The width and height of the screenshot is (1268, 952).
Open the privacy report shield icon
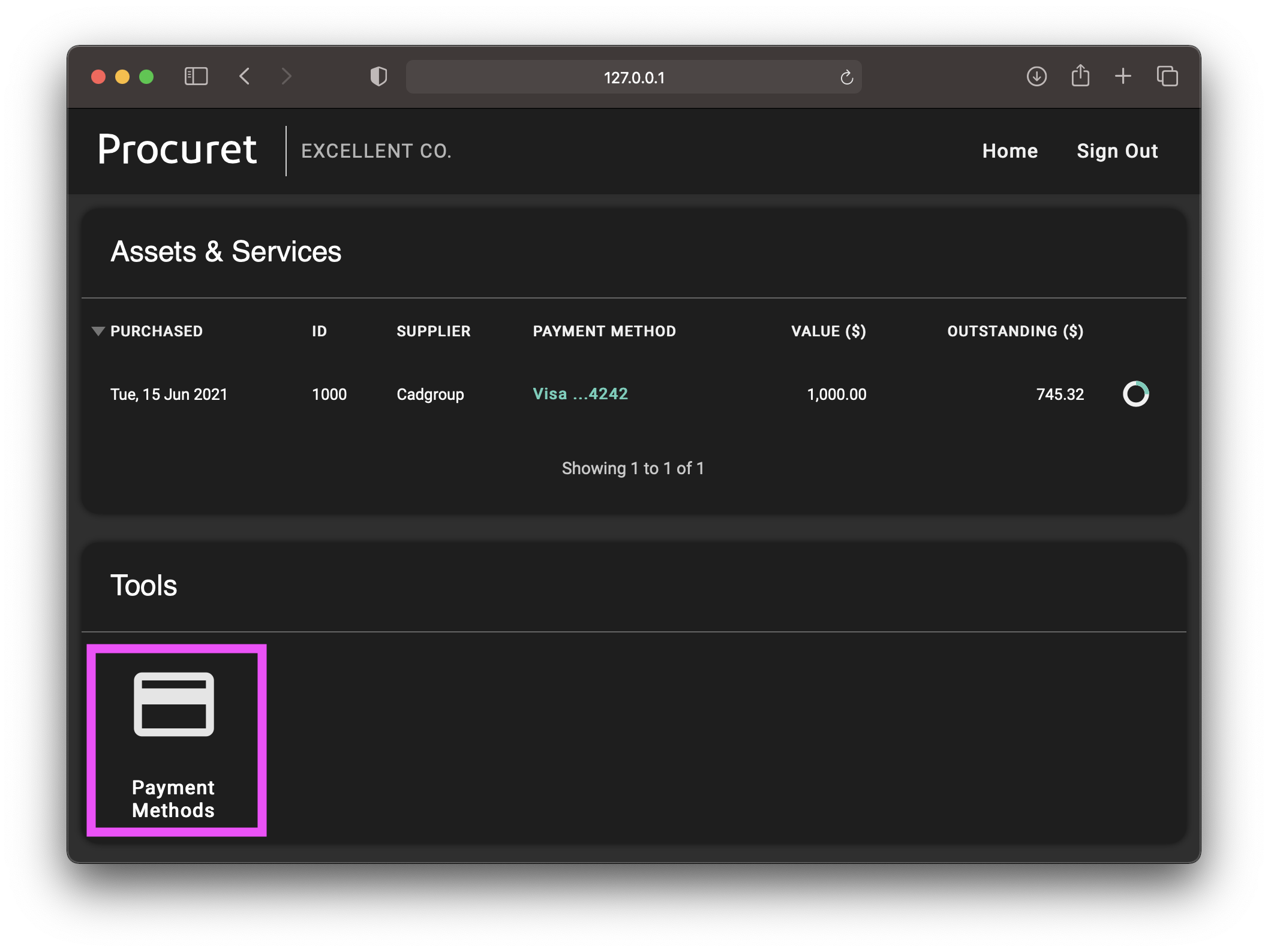(x=378, y=77)
